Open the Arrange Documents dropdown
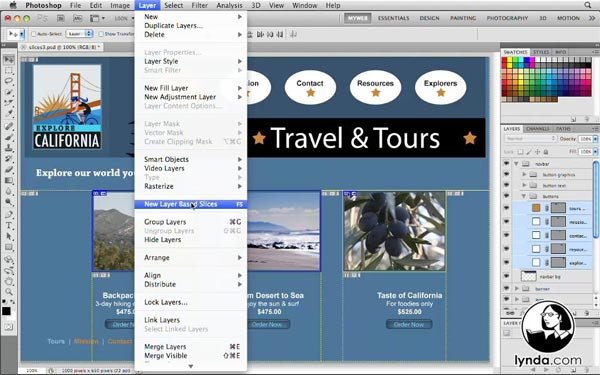Viewport: 600px width, 375px height. coord(97,18)
